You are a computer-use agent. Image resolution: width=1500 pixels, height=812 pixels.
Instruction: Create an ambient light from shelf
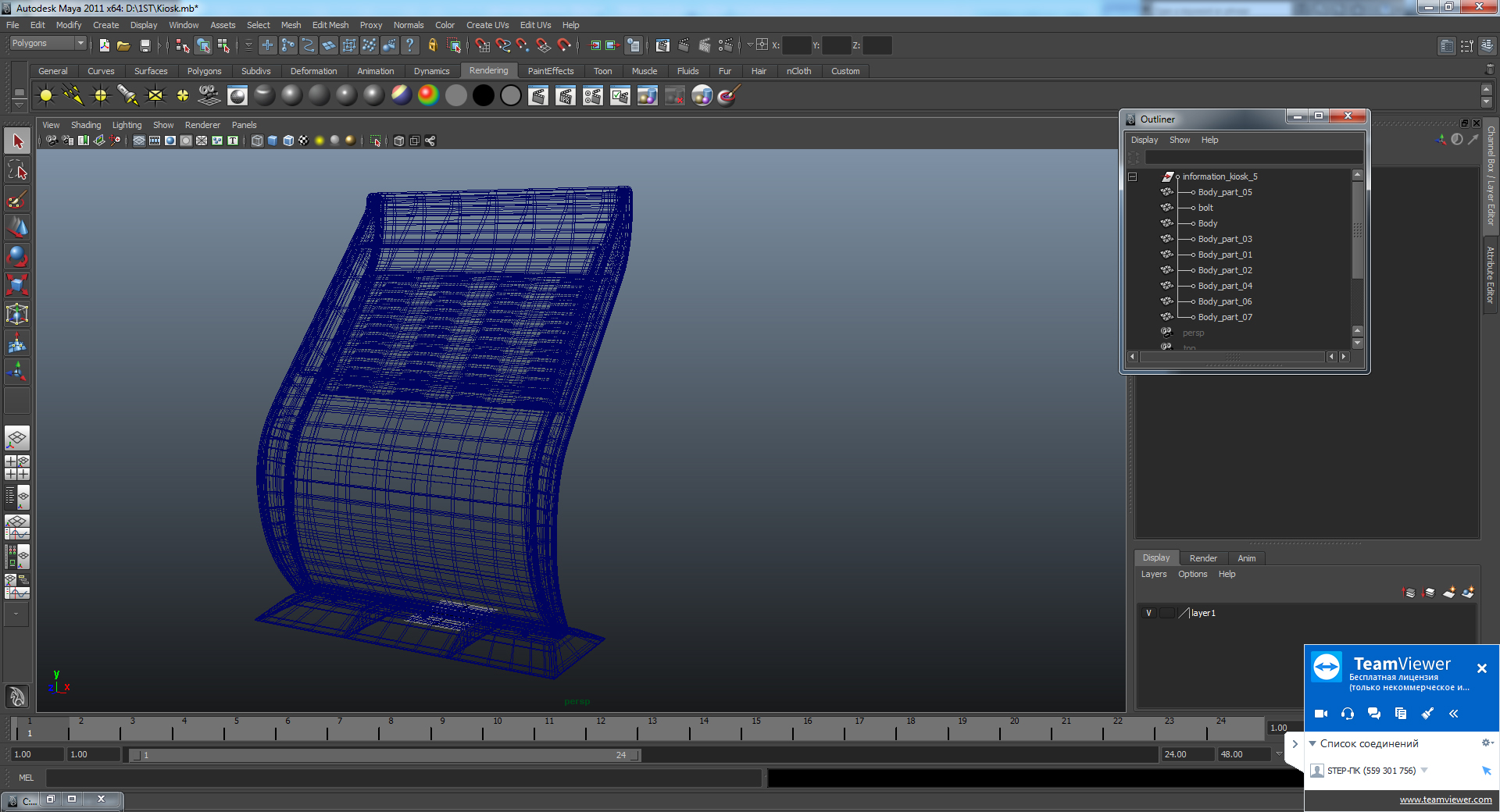46,96
